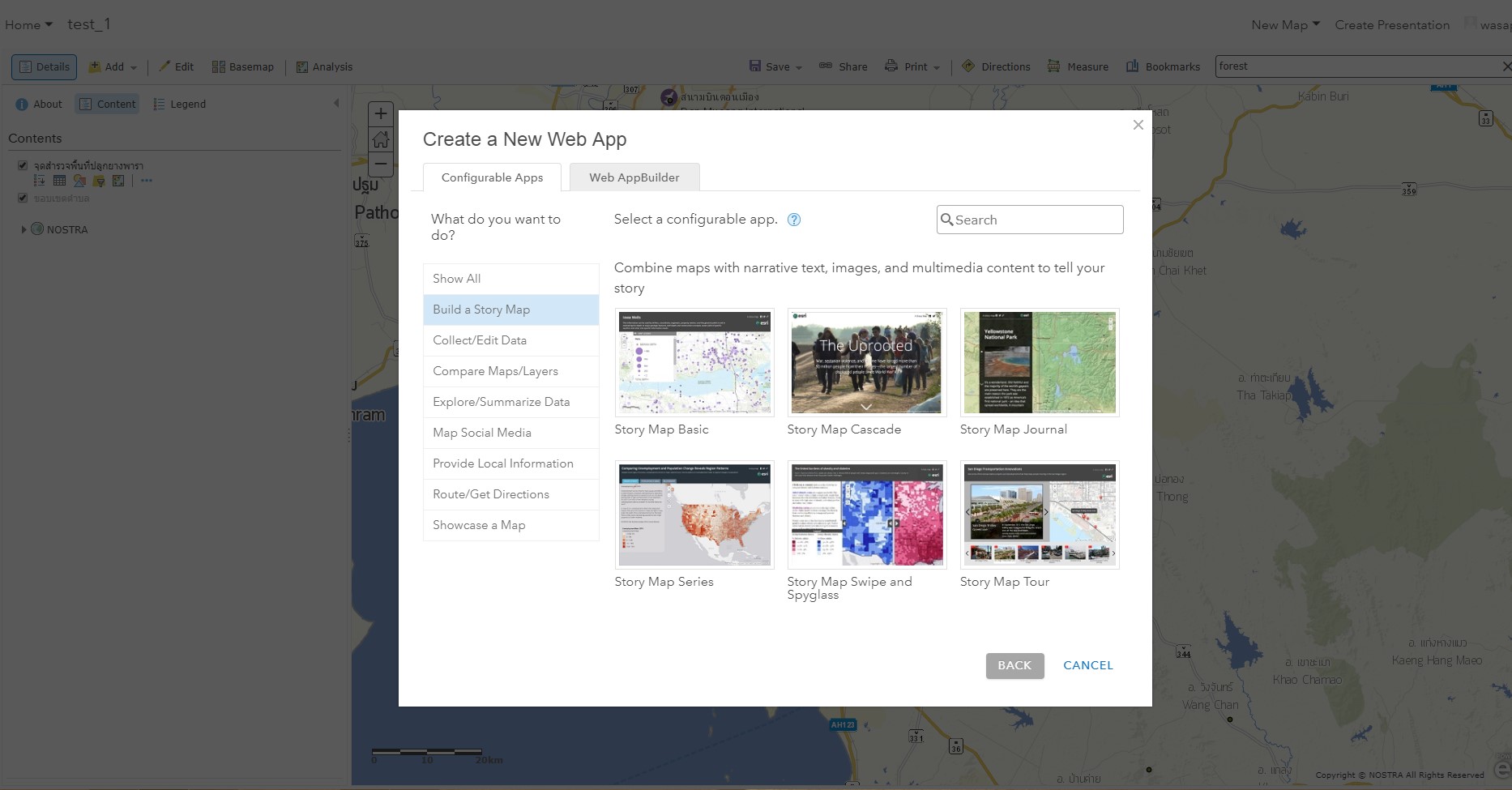This screenshot has height=790, width=1512.
Task: Click the About info icon
Action: point(22,105)
